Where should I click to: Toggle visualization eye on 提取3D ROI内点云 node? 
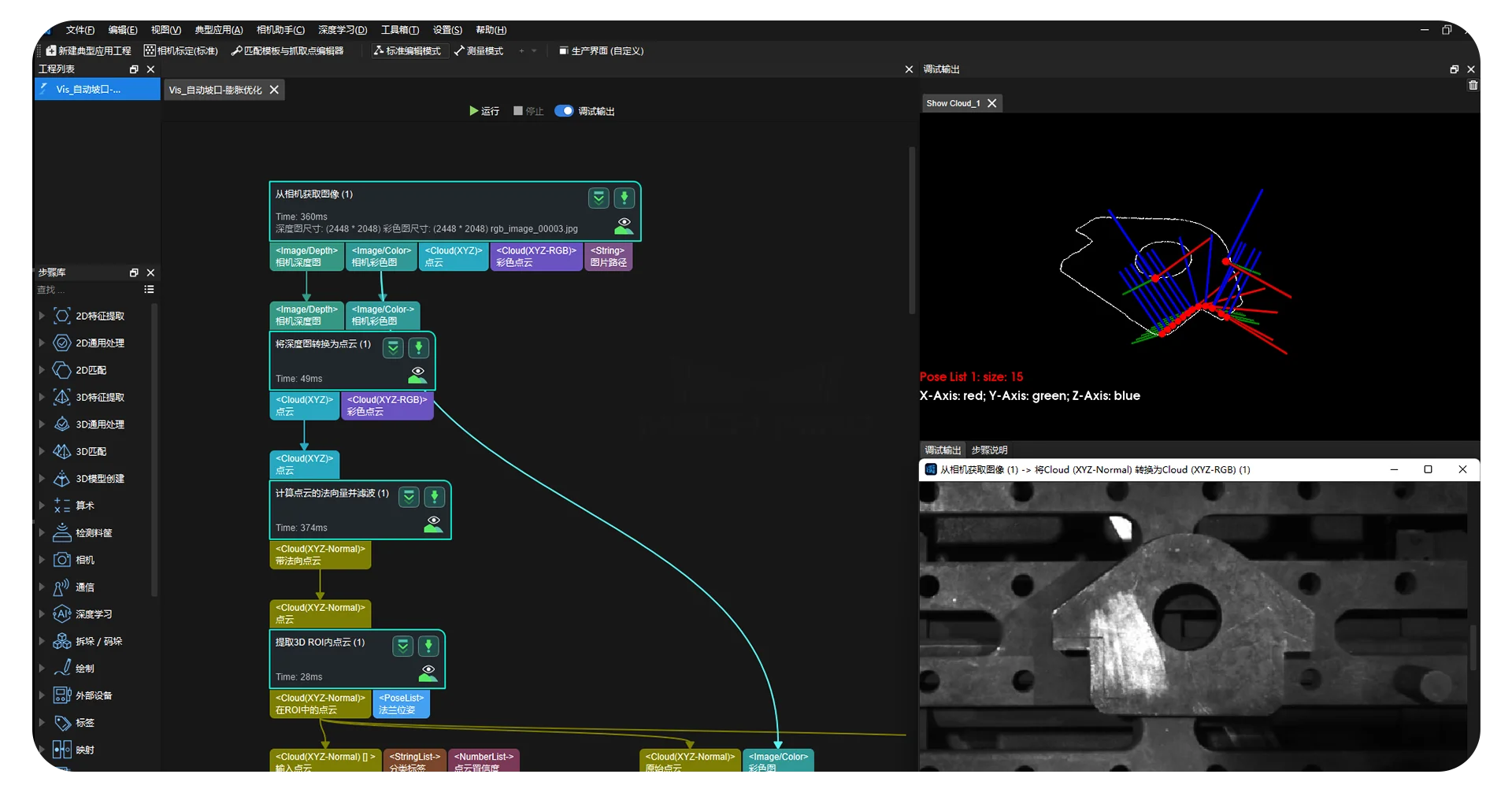click(428, 673)
